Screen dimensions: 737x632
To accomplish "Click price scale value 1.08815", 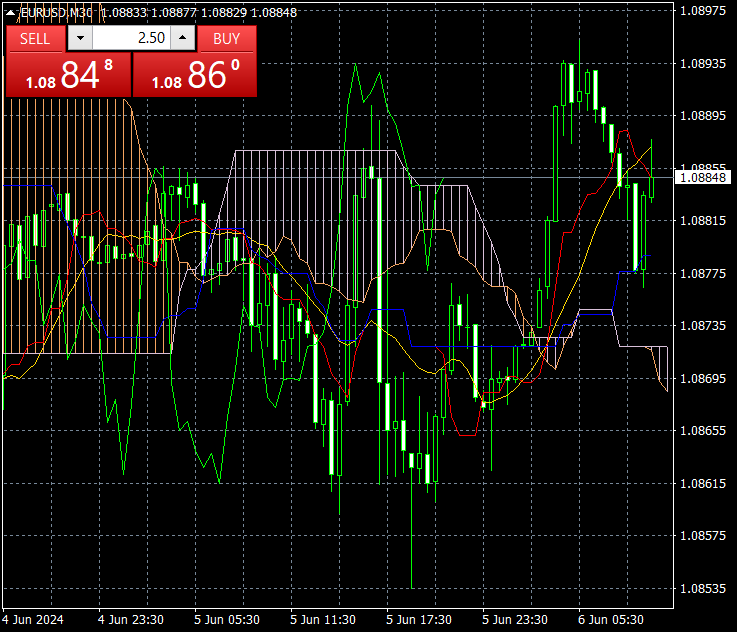I will [703, 220].
